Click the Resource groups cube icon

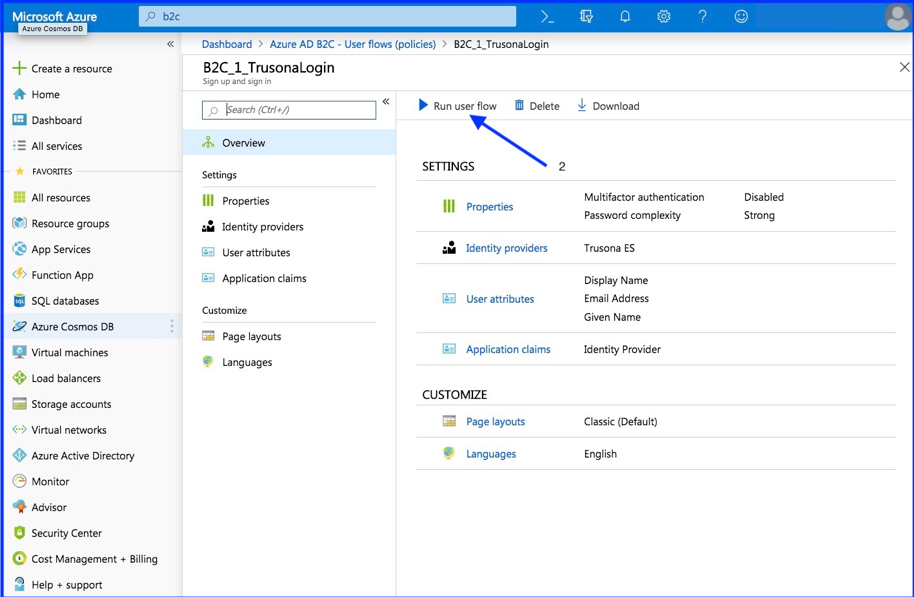[x=19, y=223]
